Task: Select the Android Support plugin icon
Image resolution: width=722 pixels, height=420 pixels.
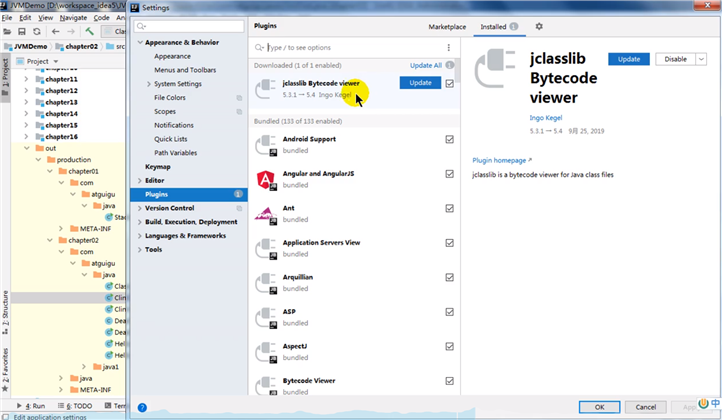Action: tap(267, 145)
